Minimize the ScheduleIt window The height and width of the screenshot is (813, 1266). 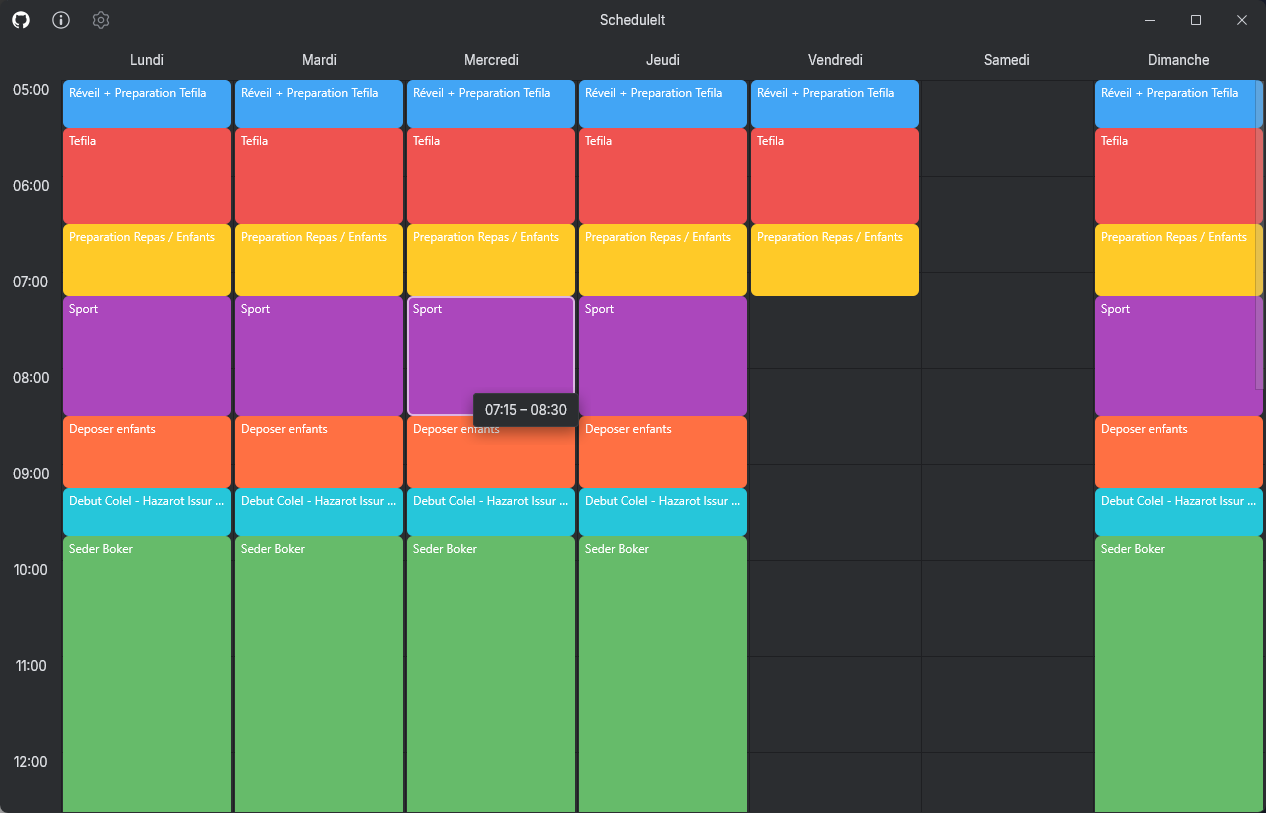pyautogui.click(x=1151, y=20)
